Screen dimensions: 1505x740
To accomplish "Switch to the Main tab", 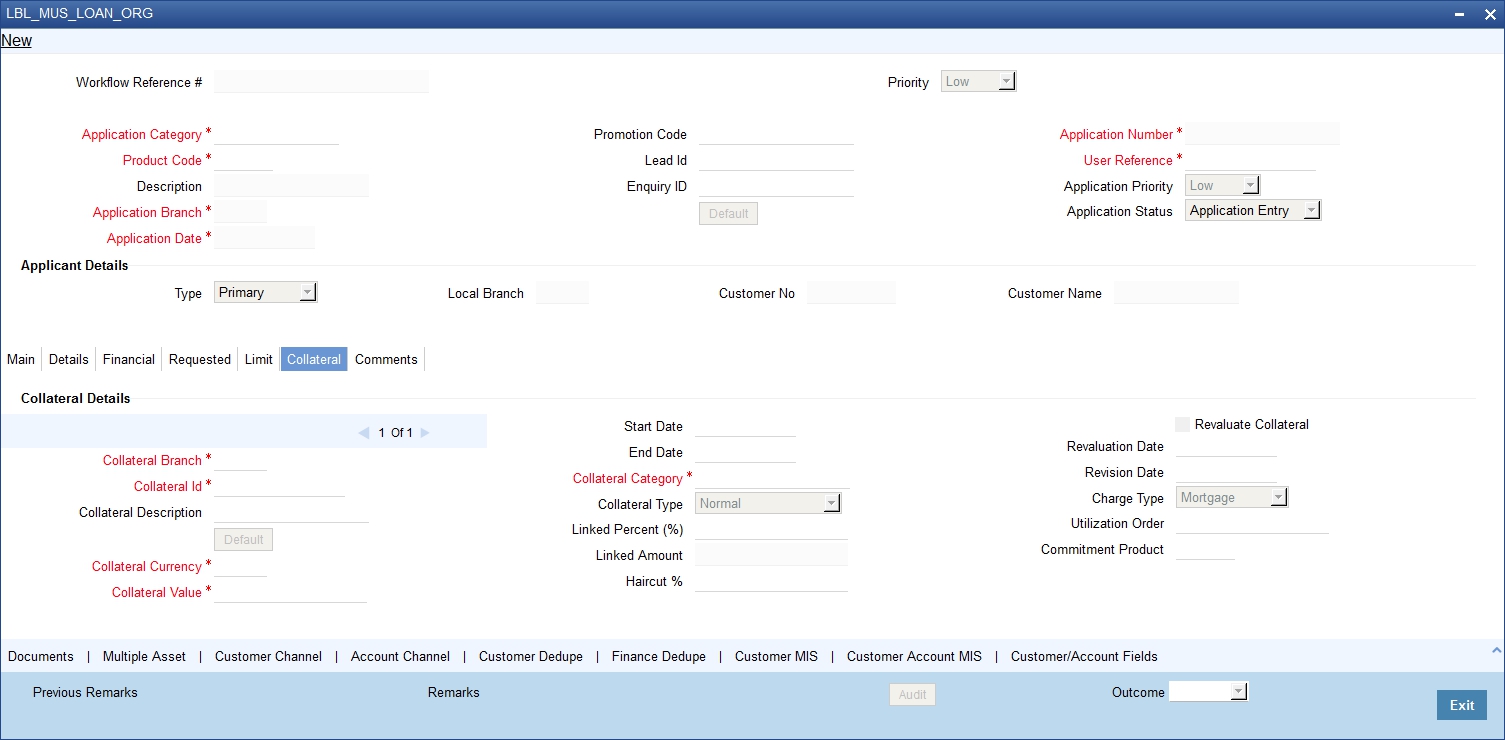I will pyautogui.click(x=21, y=359).
